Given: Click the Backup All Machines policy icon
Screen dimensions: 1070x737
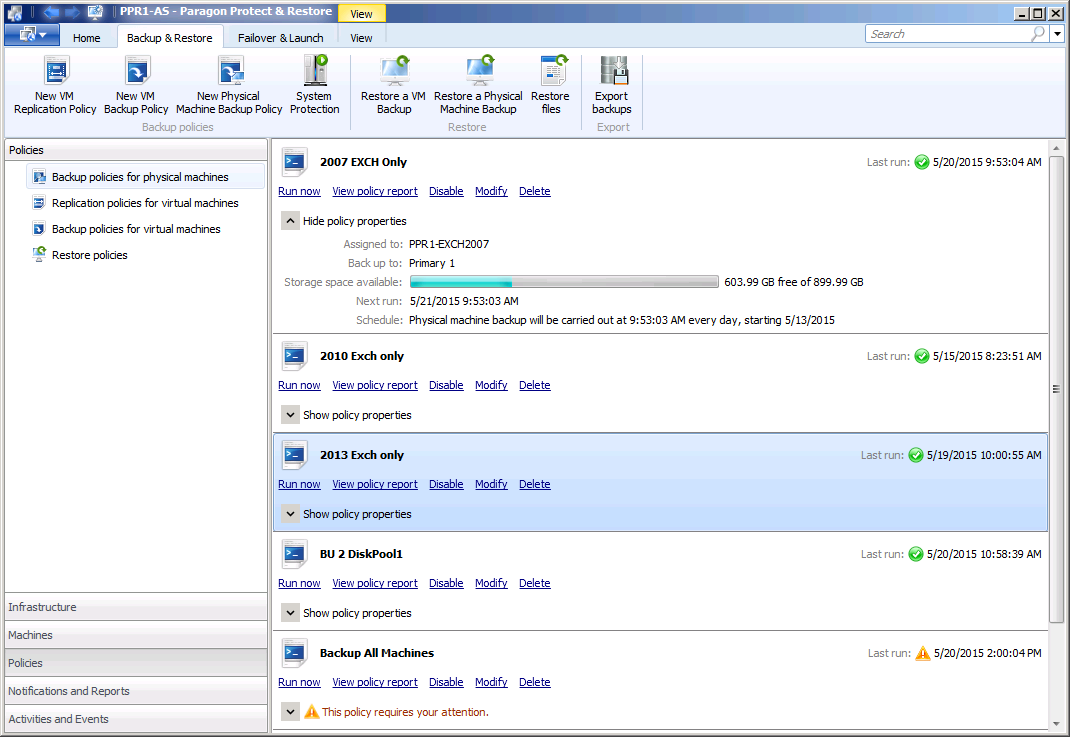Looking at the screenshot, I should tap(295, 653).
